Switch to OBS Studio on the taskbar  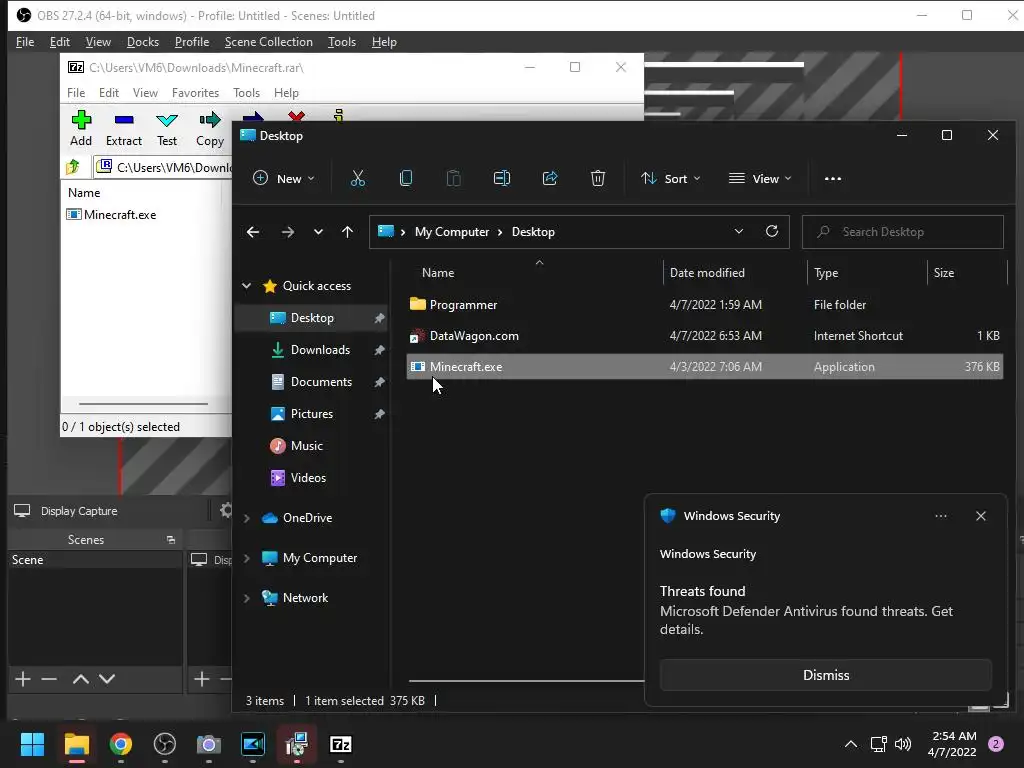tap(165, 744)
